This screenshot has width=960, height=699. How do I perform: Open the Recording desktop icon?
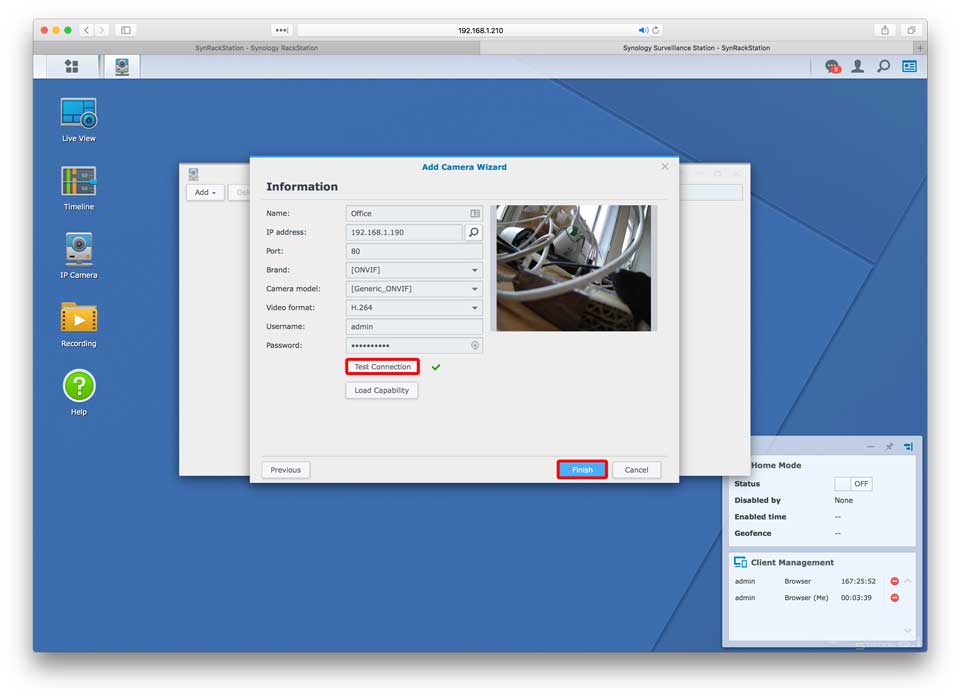coord(78,318)
